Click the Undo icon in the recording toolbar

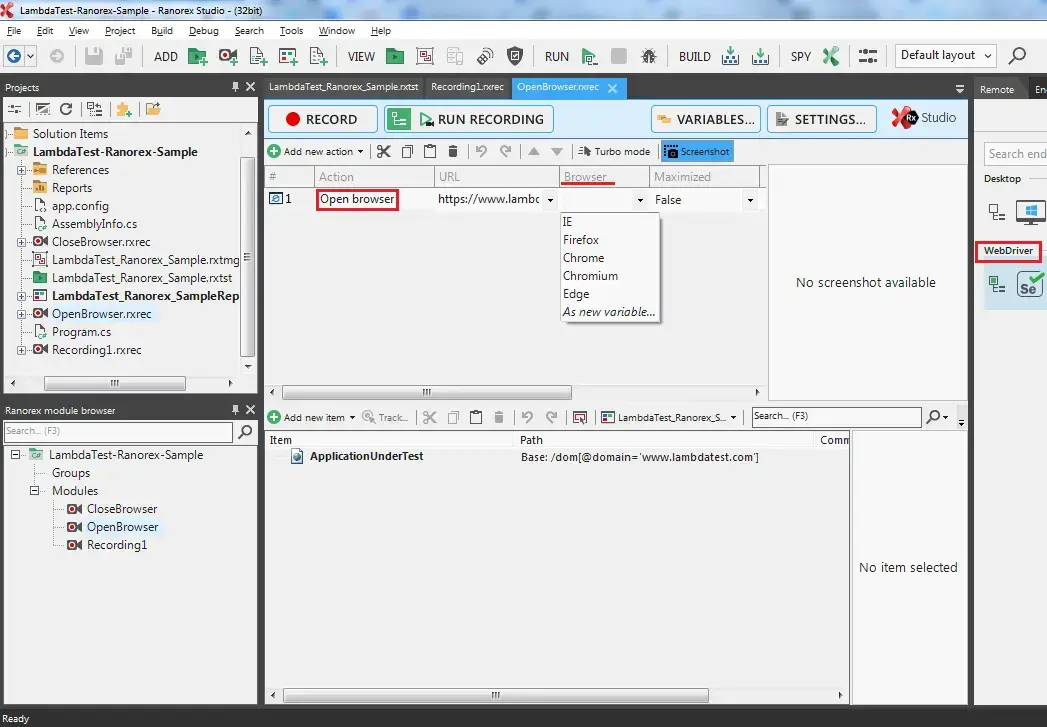pos(483,151)
